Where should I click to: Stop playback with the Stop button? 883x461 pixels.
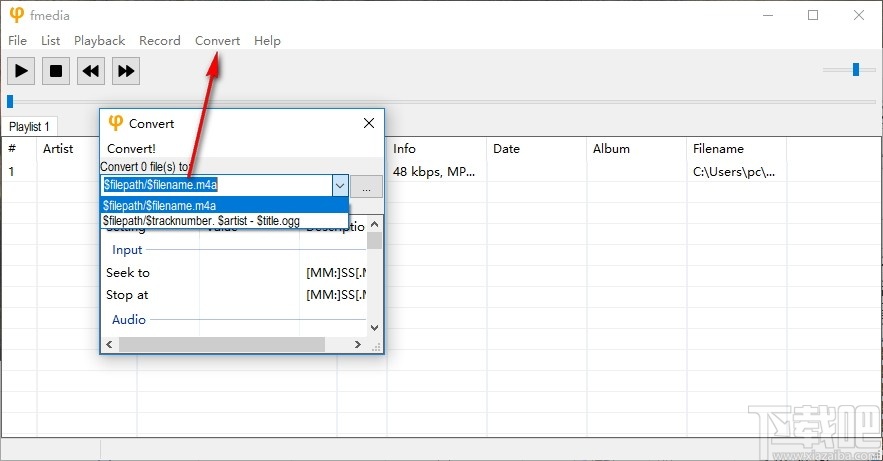point(56,71)
